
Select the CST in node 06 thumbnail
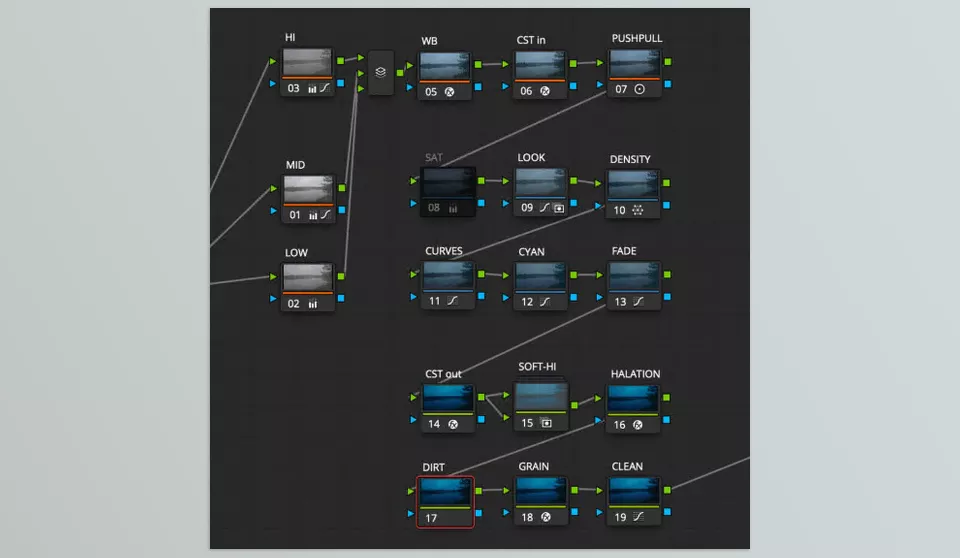(x=540, y=66)
